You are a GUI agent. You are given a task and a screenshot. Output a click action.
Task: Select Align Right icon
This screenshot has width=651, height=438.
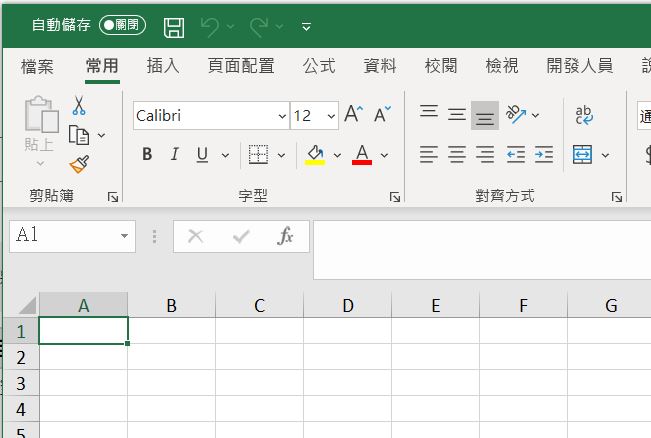coord(485,154)
